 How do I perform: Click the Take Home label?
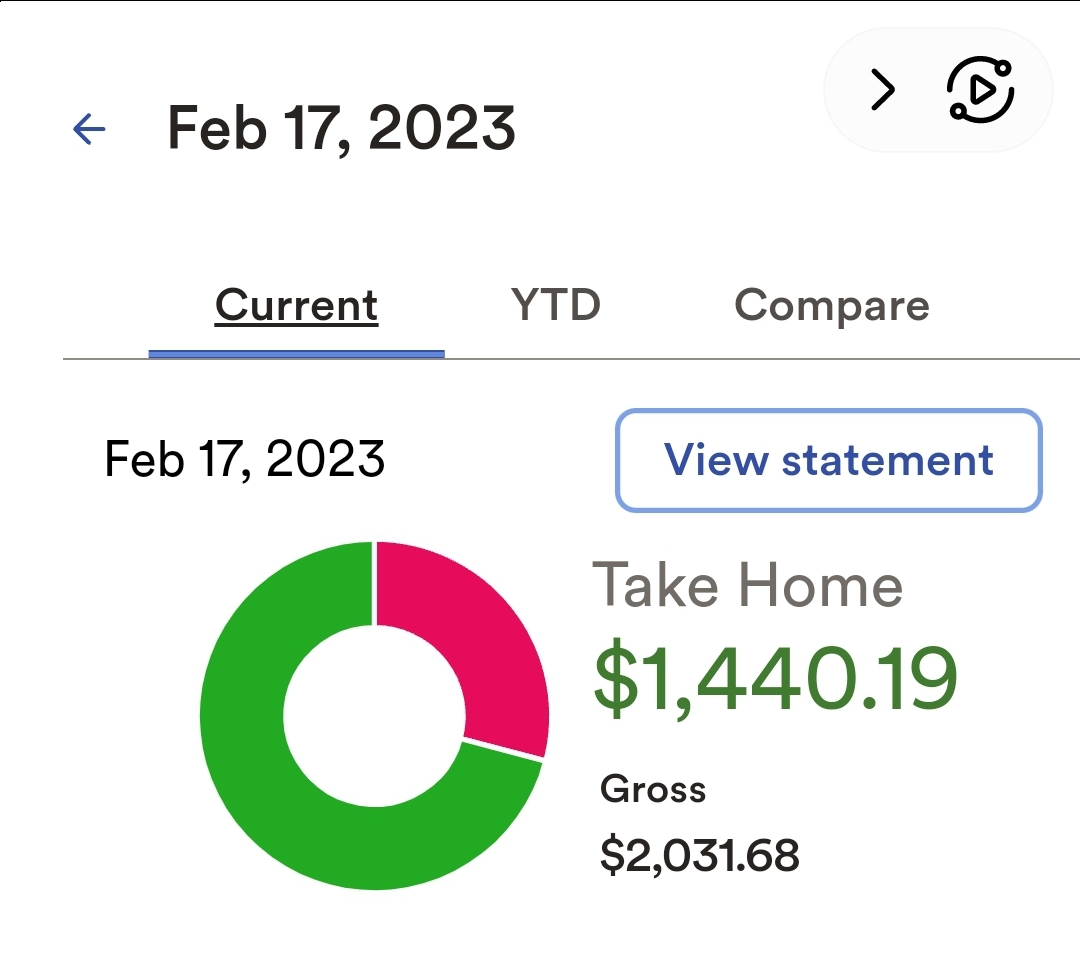(x=748, y=586)
